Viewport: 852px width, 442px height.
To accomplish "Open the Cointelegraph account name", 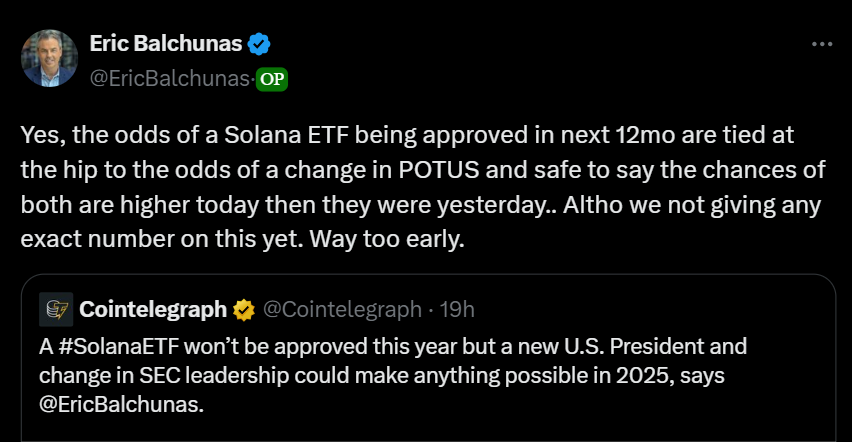I will click(x=153, y=309).
